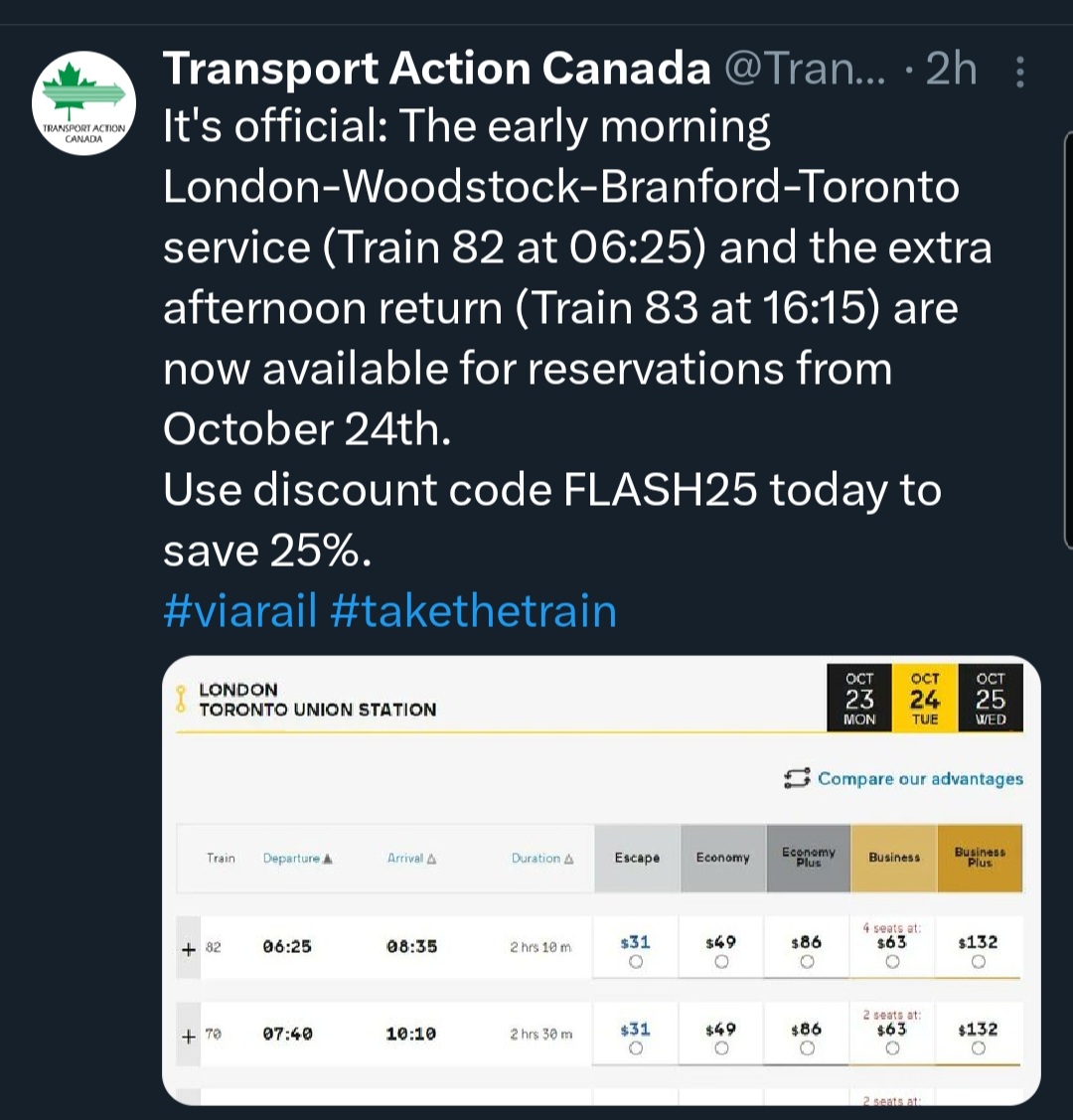Select Escape $31 fare for train 82
1073x1120 pixels.
pyautogui.click(x=636, y=962)
